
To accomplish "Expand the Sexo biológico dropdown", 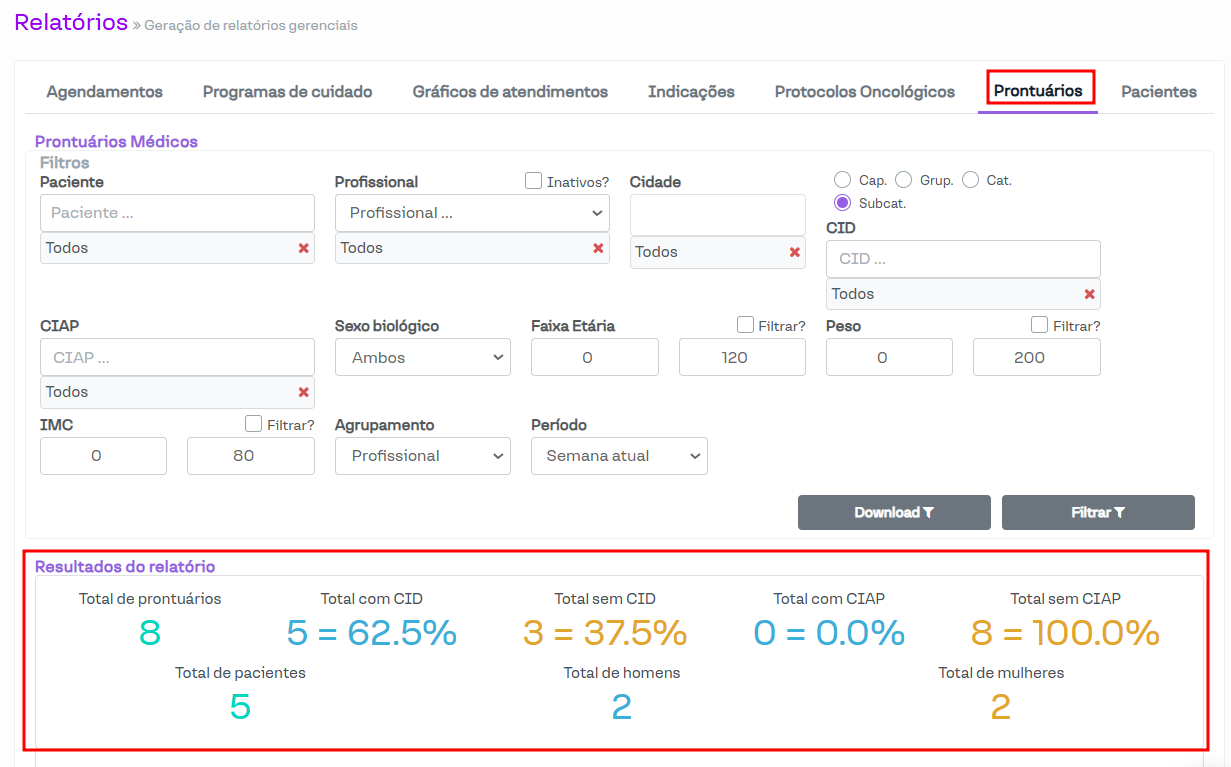I will tap(422, 357).
